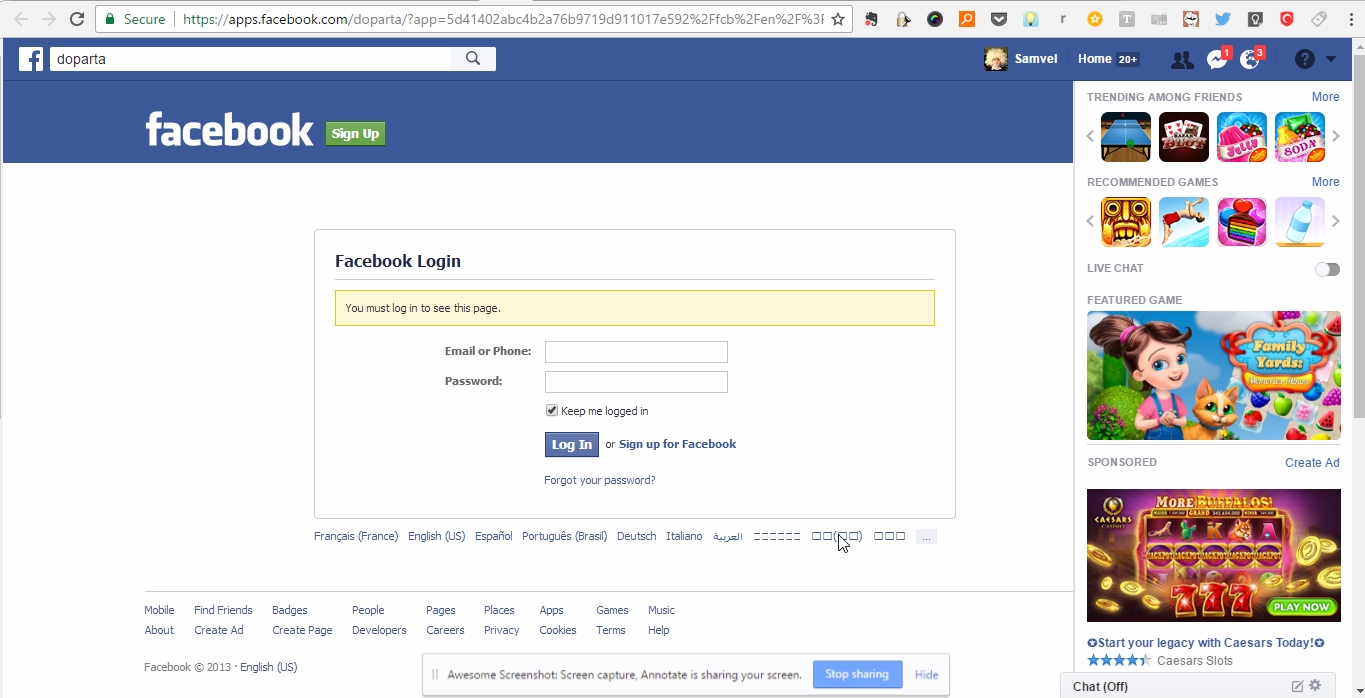Open the rainbow cake game icon
Image resolution: width=1365 pixels, height=698 pixels.
click(1242, 222)
